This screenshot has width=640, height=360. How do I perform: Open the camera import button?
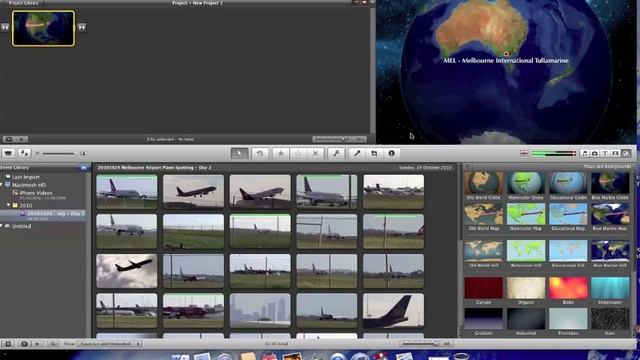click(x=9, y=153)
